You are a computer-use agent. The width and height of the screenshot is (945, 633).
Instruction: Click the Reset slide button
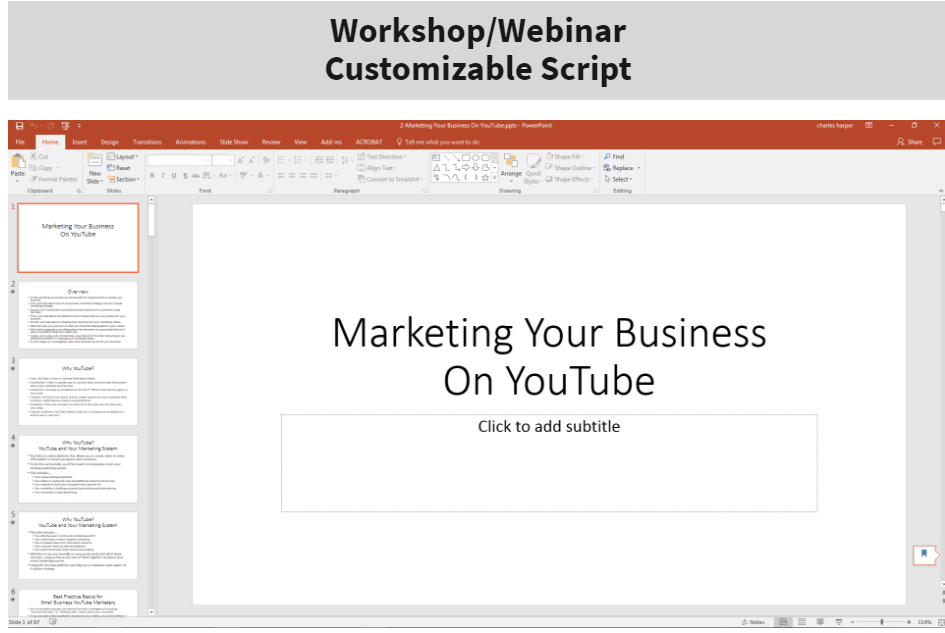point(119,168)
